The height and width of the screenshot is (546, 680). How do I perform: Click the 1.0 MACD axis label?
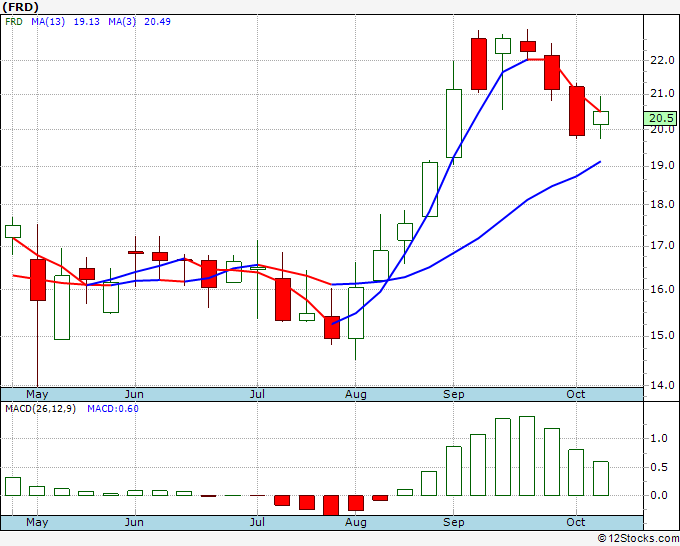pos(659,438)
